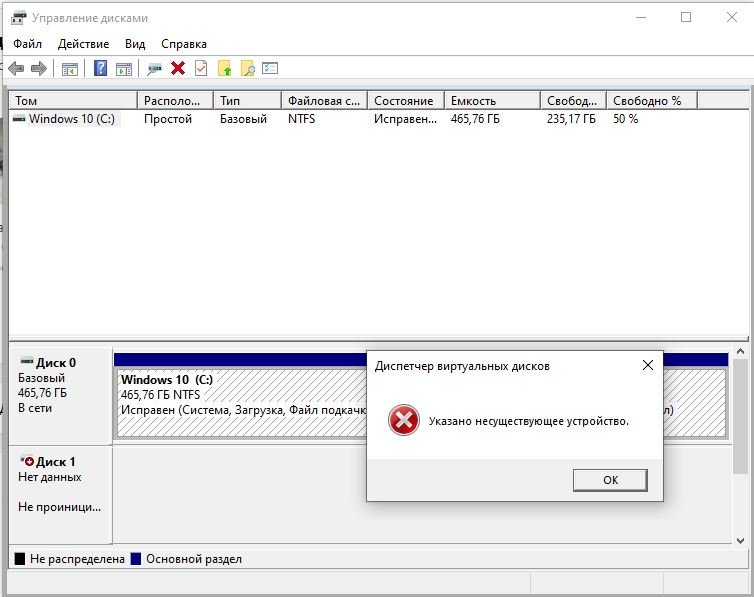Open the Файл menu
The image size is (754, 597).
[27, 44]
